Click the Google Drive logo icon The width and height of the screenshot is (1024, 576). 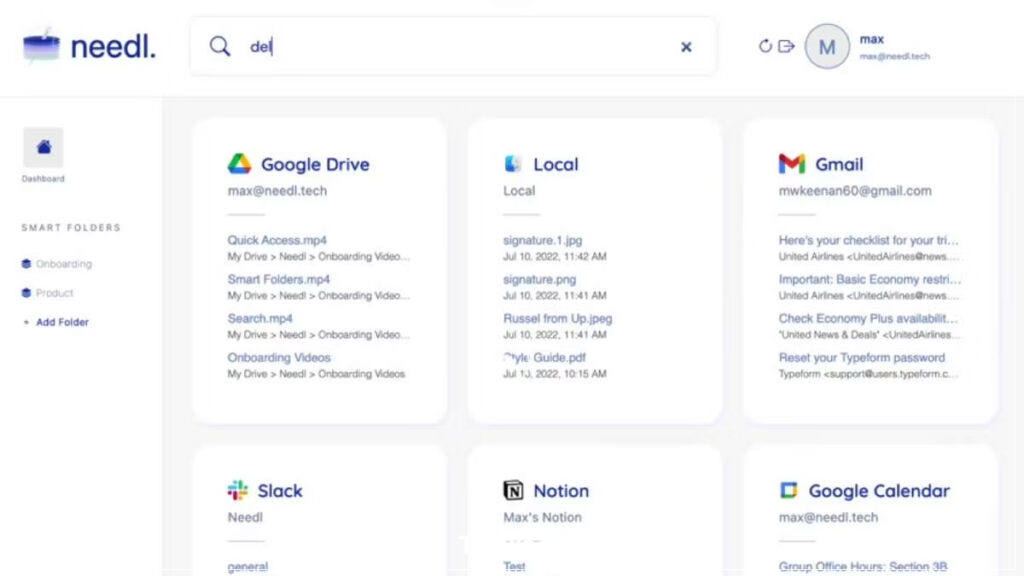(239, 163)
